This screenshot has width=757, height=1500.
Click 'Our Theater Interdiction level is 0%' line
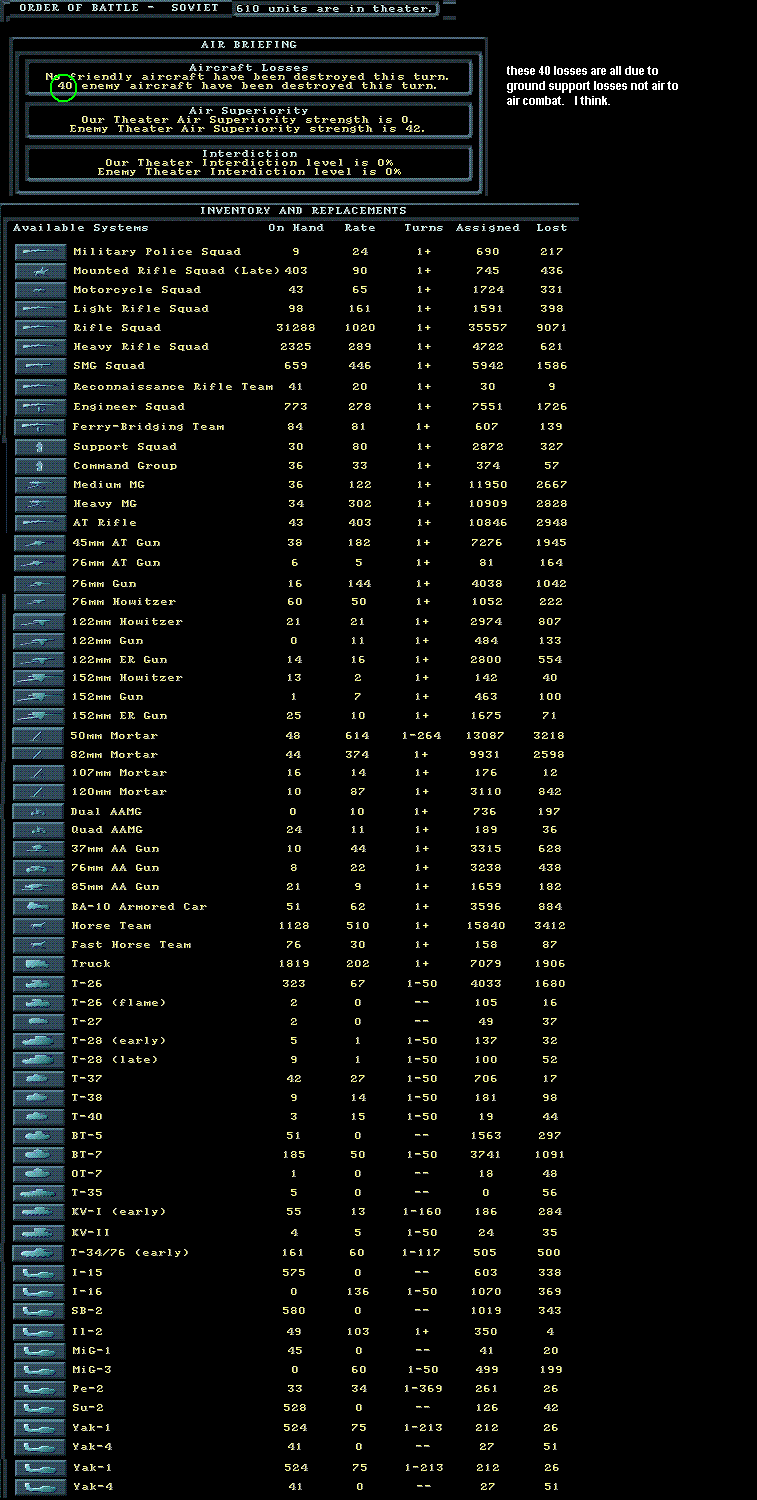point(249,163)
